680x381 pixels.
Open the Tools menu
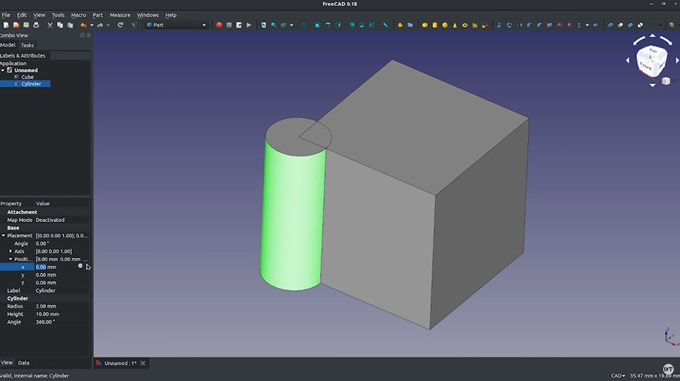pyautogui.click(x=58, y=15)
